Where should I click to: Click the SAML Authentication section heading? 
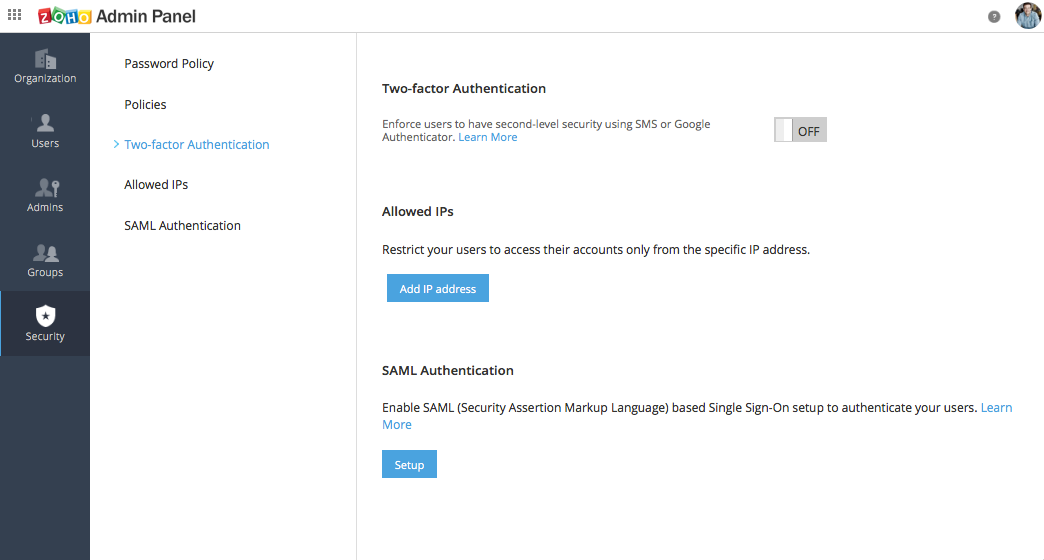coord(447,371)
